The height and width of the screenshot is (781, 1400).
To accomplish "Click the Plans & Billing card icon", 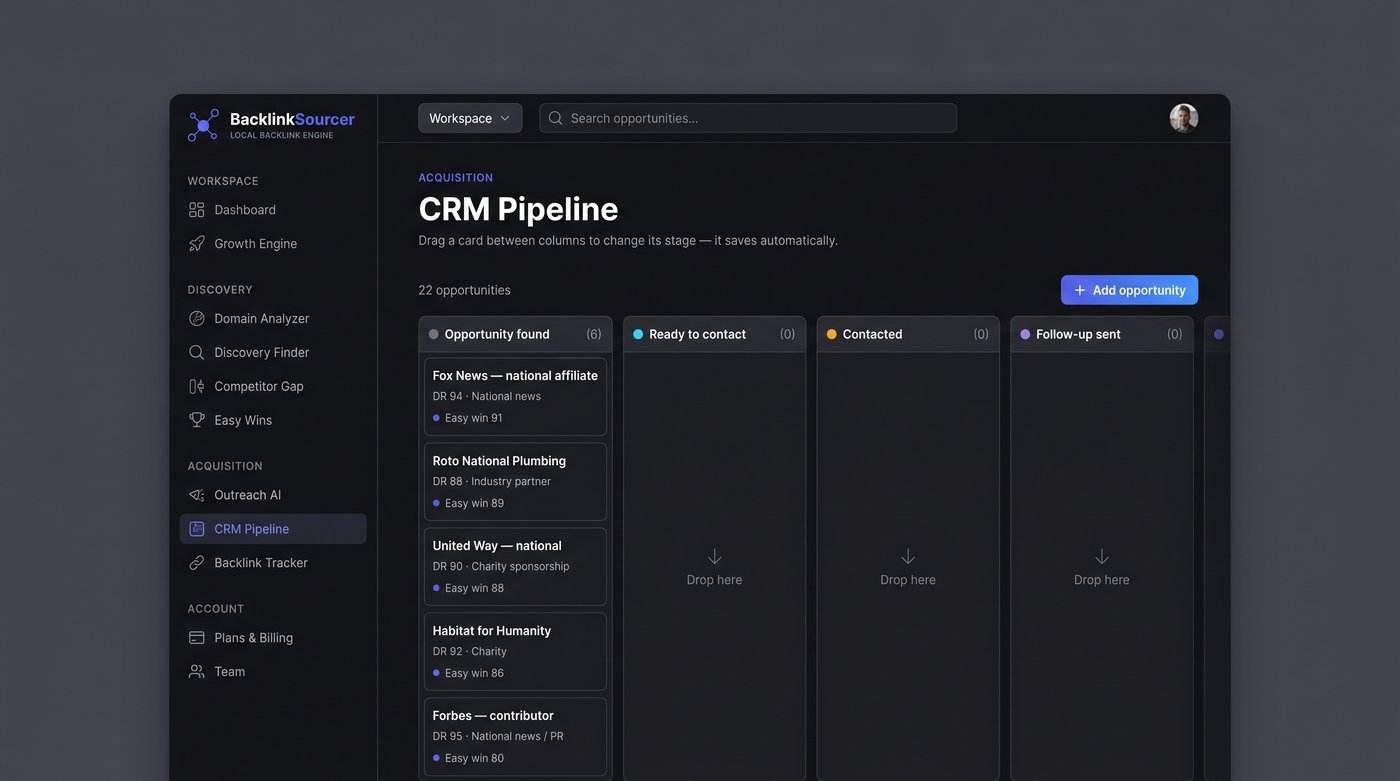I will [197, 639].
